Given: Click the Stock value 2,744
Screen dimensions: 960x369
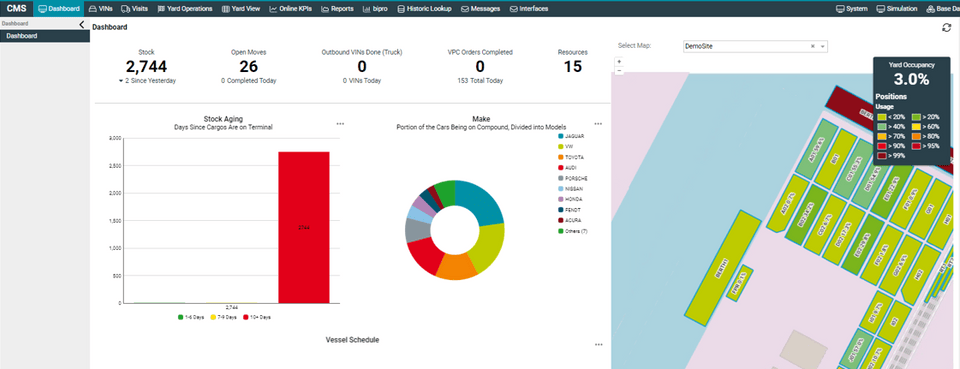Looking at the screenshot, I should click(x=146, y=67).
